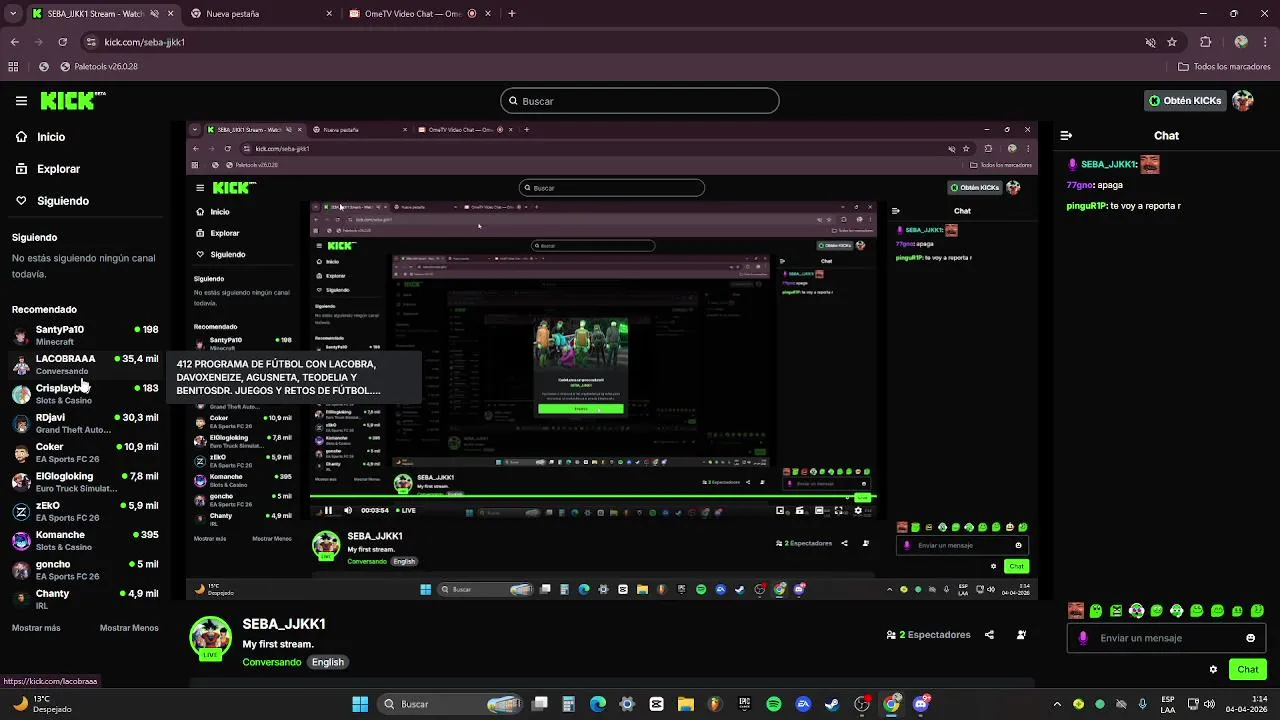Expand hidden system tray icons chevron
The width and height of the screenshot is (1280, 720).
point(1057,704)
